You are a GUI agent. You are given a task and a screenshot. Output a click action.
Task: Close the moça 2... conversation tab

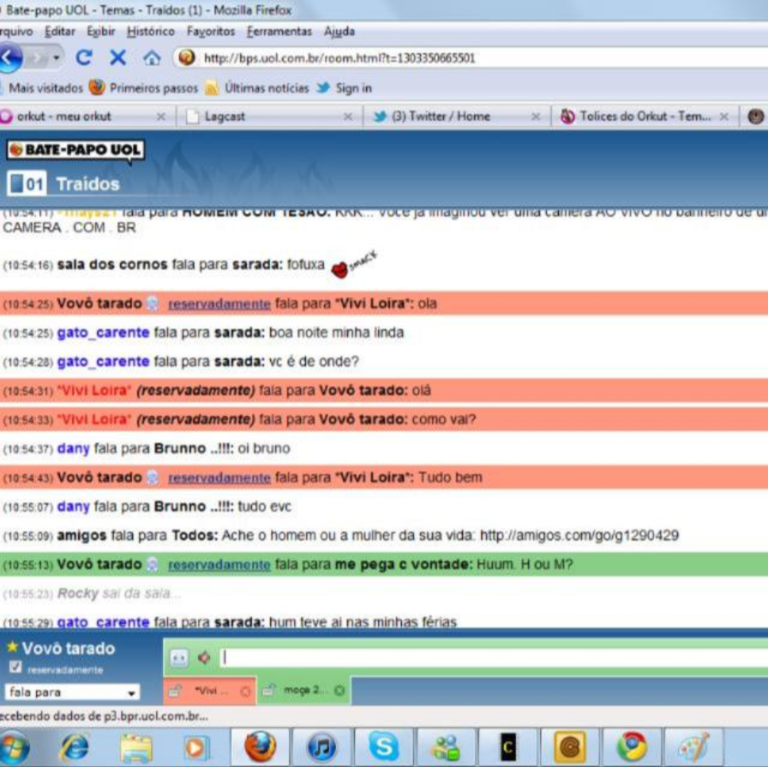coord(339,691)
